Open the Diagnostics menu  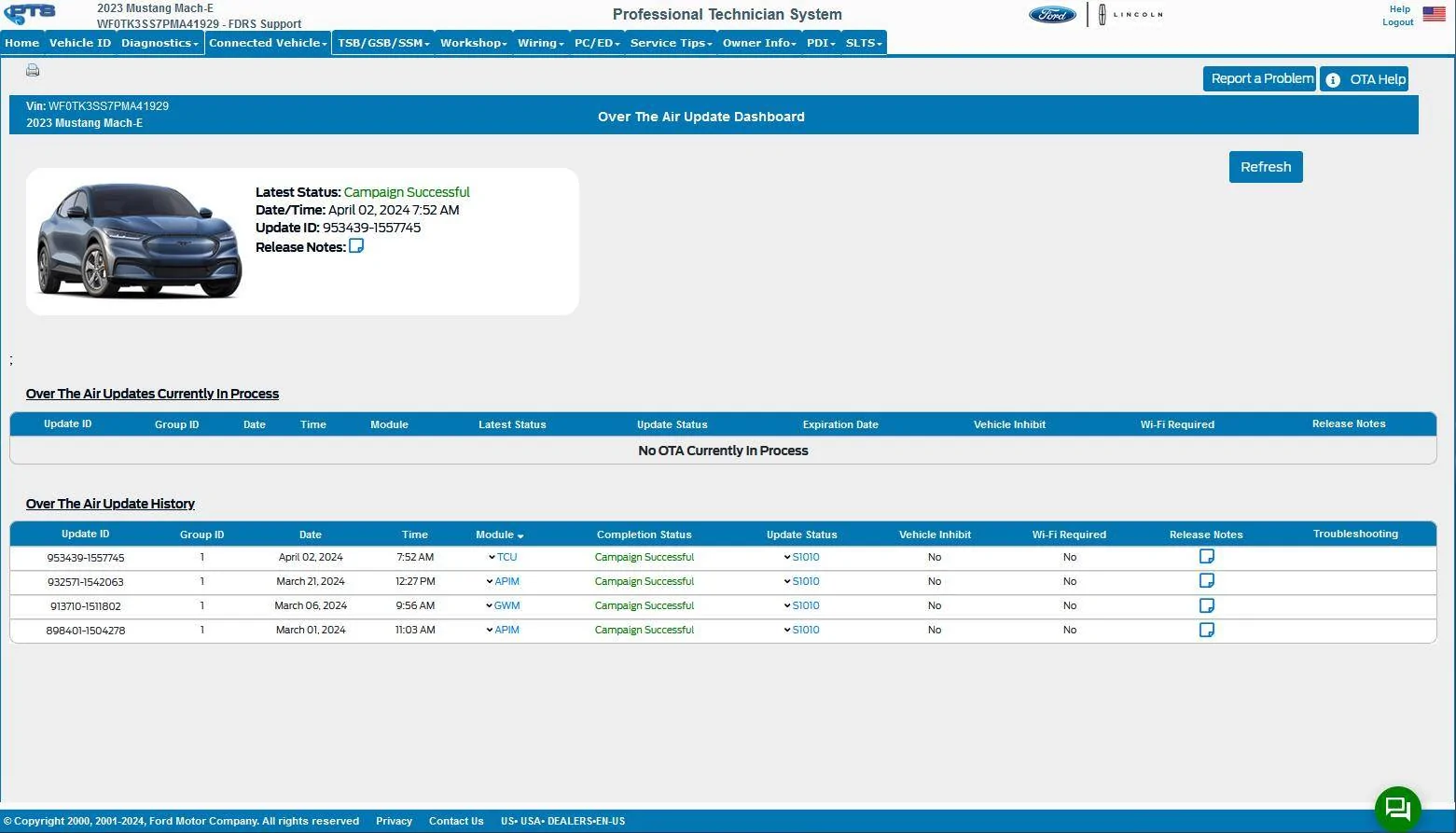(x=159, y=43)
